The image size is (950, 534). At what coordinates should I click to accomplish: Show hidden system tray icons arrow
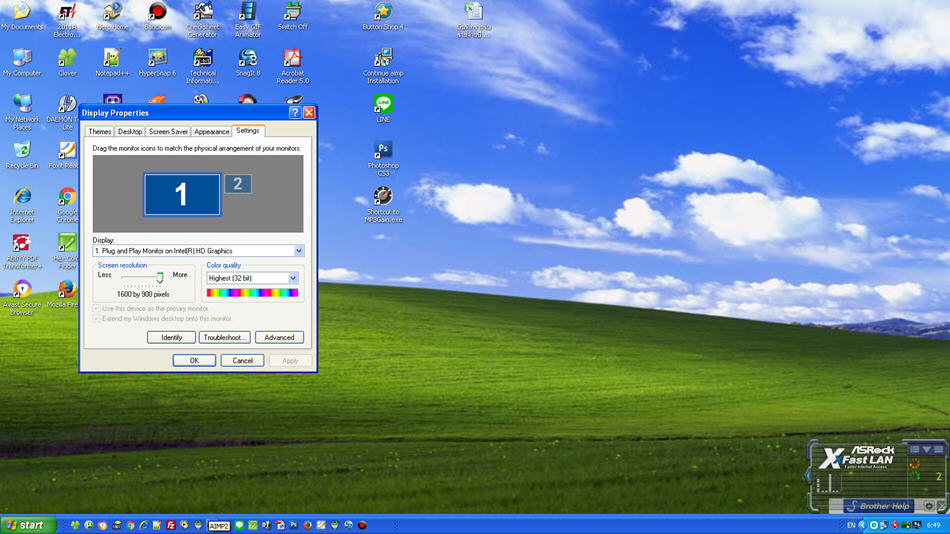click(x=862, y=525)
